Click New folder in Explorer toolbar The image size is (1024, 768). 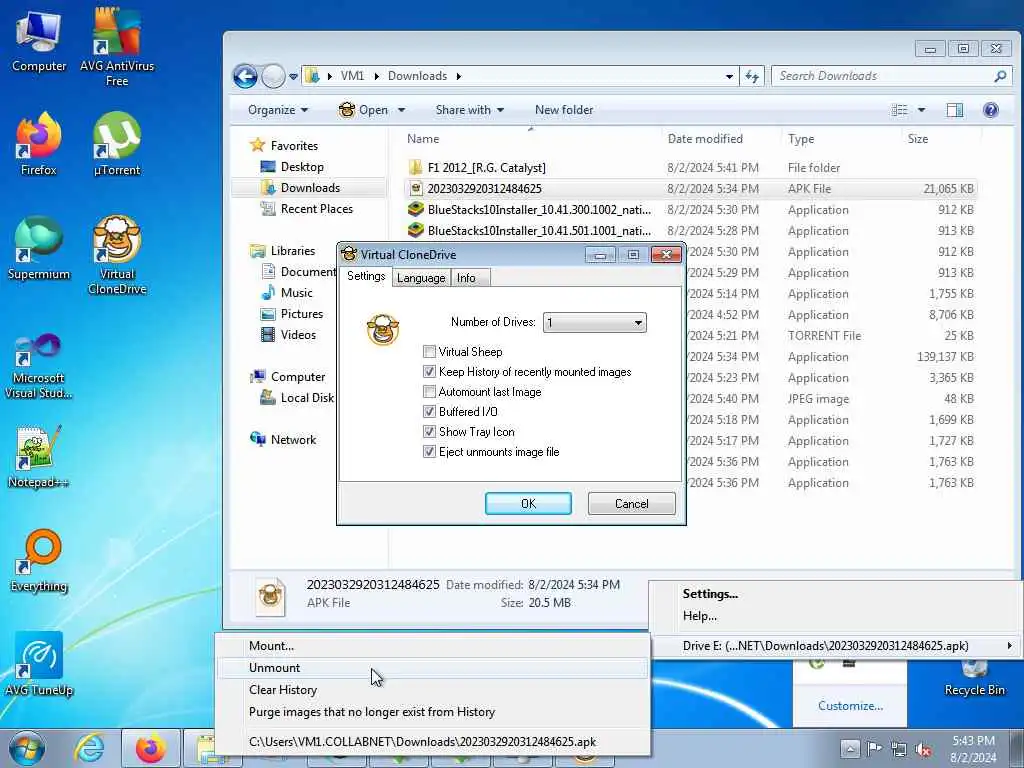[x=564, y=110]
